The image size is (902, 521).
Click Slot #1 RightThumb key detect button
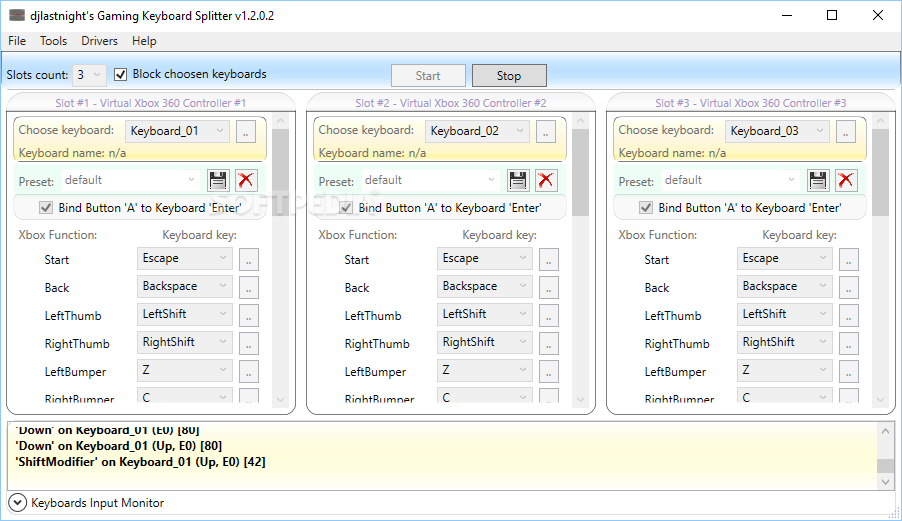[x=249, y=343]
